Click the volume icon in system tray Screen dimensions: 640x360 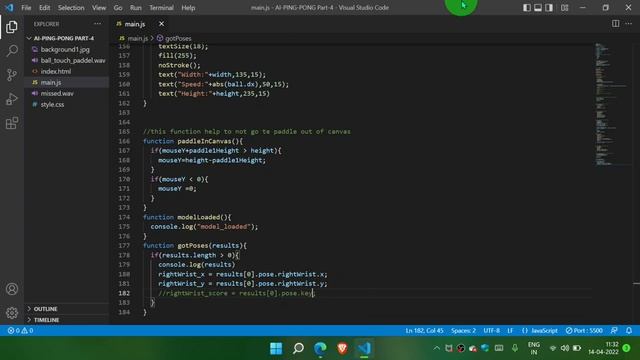tap(565, 348)
